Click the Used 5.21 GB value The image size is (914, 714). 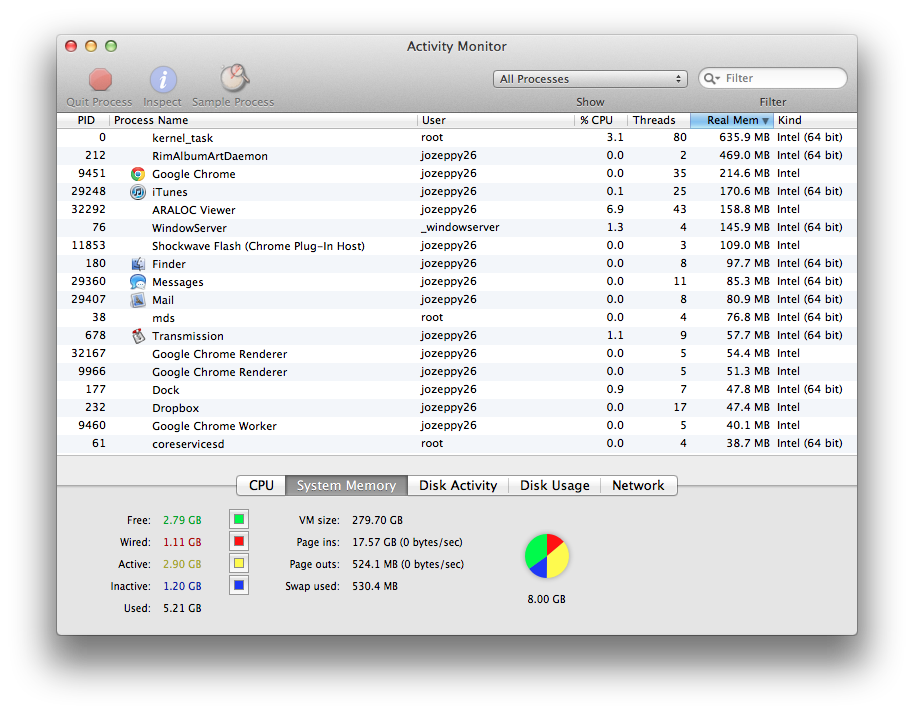click(182, 609)
